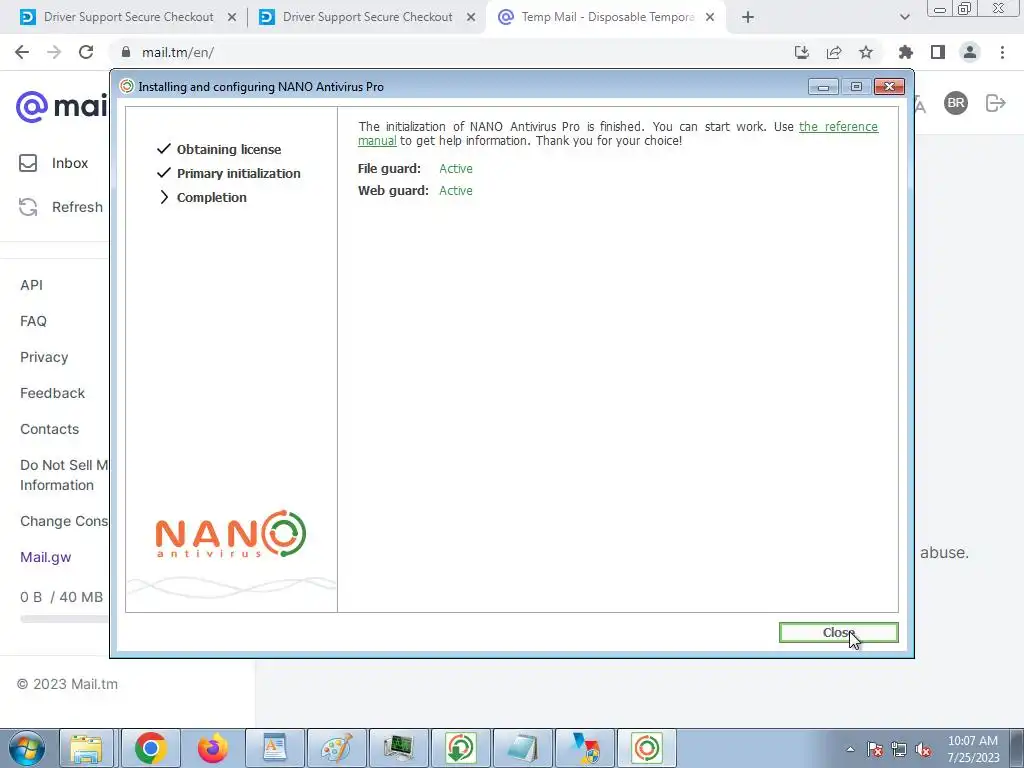The height and width of the screenshot is (768, 1024).
Task: Click the NANO icon in the dialog title bar
Action: [x=127, y=86]
